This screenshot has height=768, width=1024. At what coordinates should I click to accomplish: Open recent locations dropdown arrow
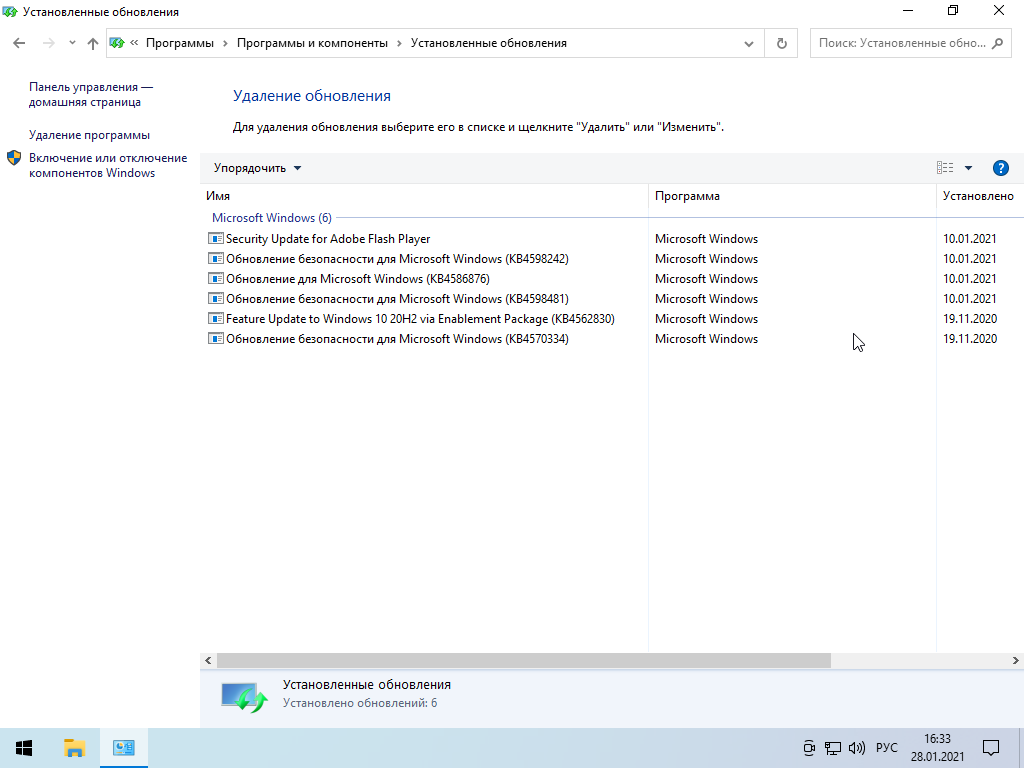tap(72, 43)
